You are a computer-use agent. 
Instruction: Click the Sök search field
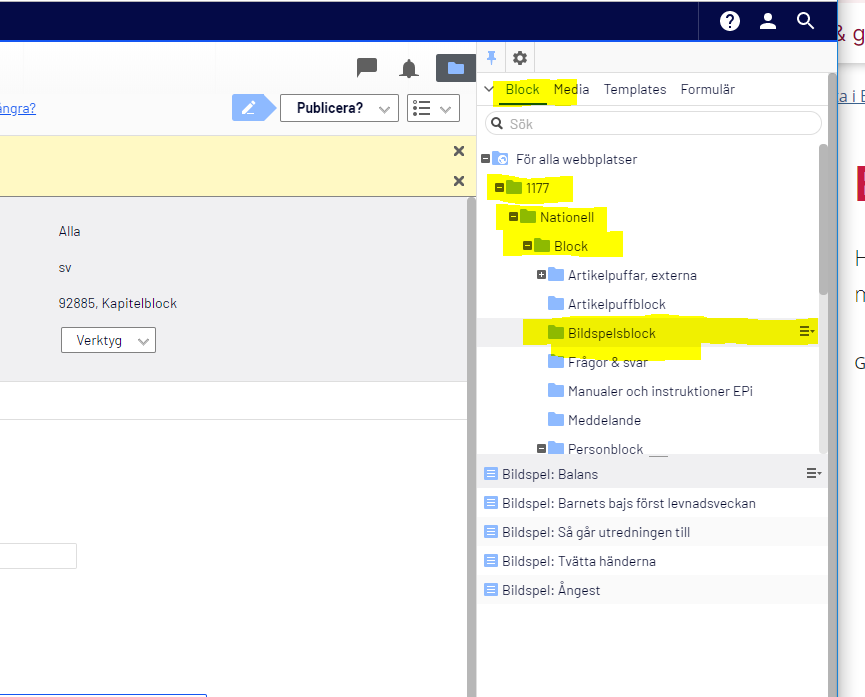[654, 124]
